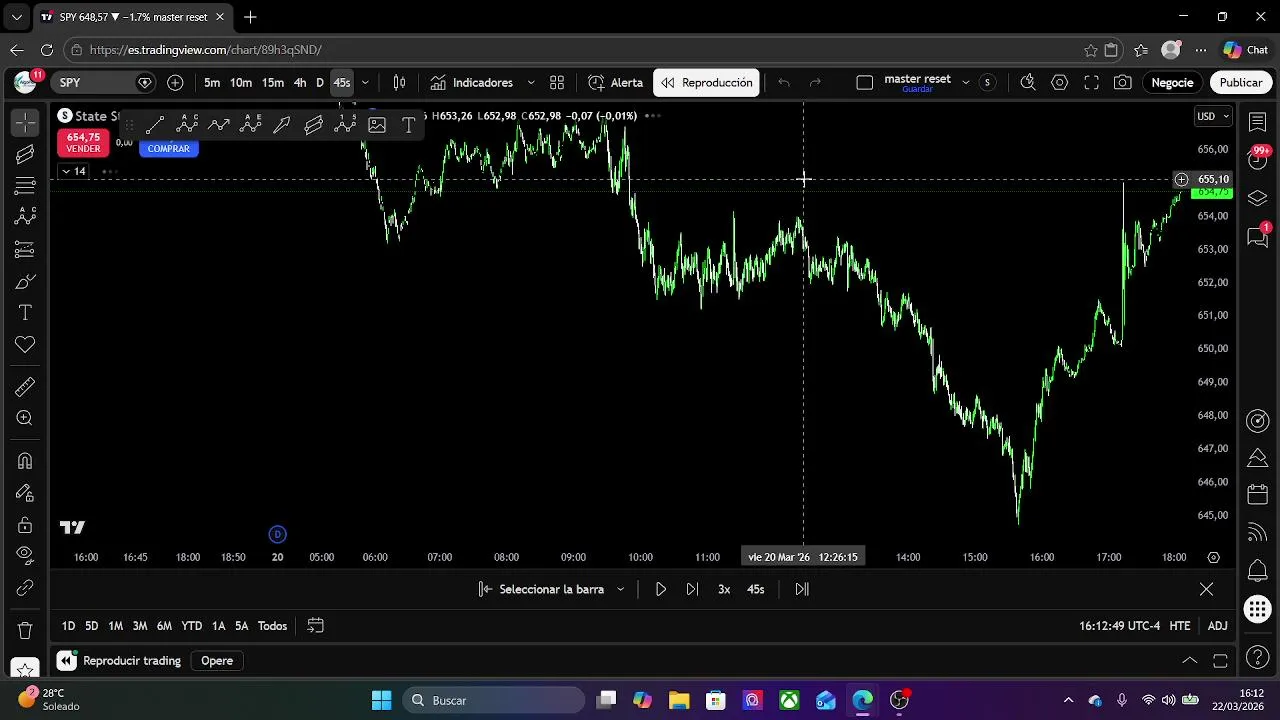Delete drawings with trash icon

pos(25,631)
